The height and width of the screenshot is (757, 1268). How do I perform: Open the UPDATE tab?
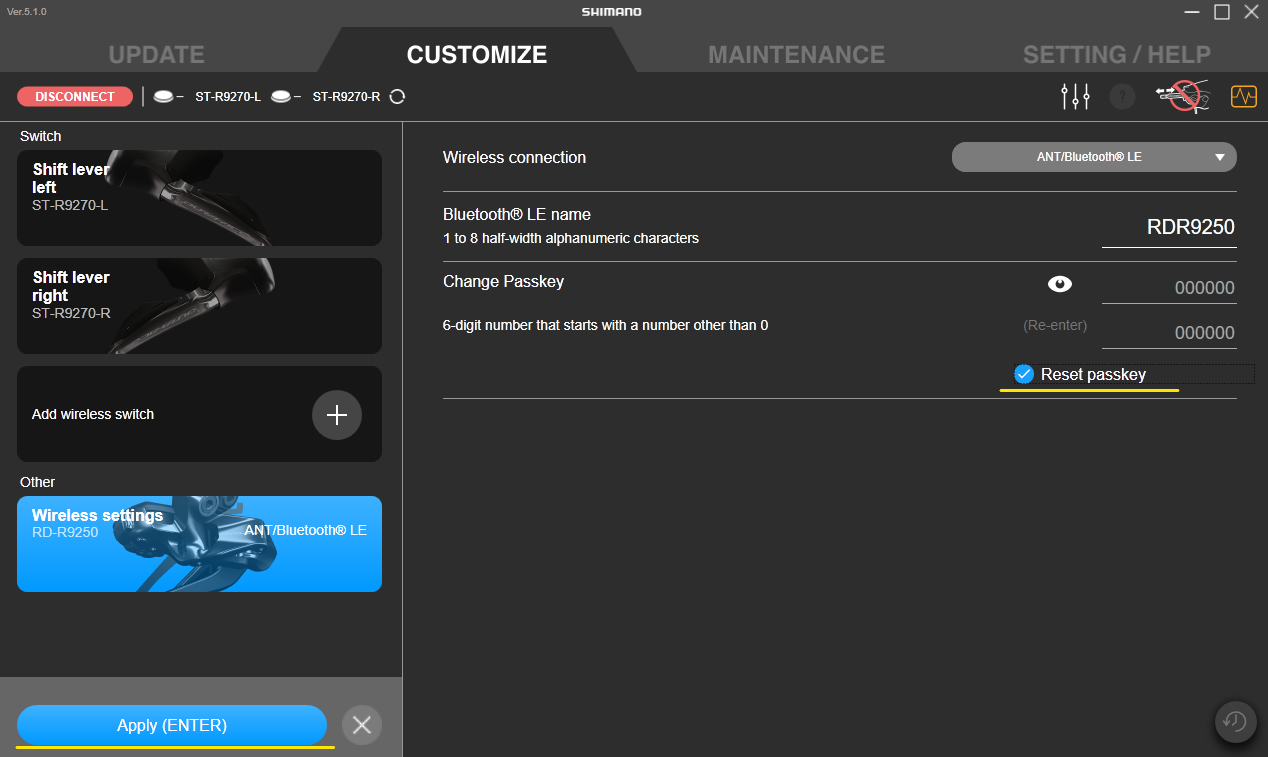pos(156,54)
